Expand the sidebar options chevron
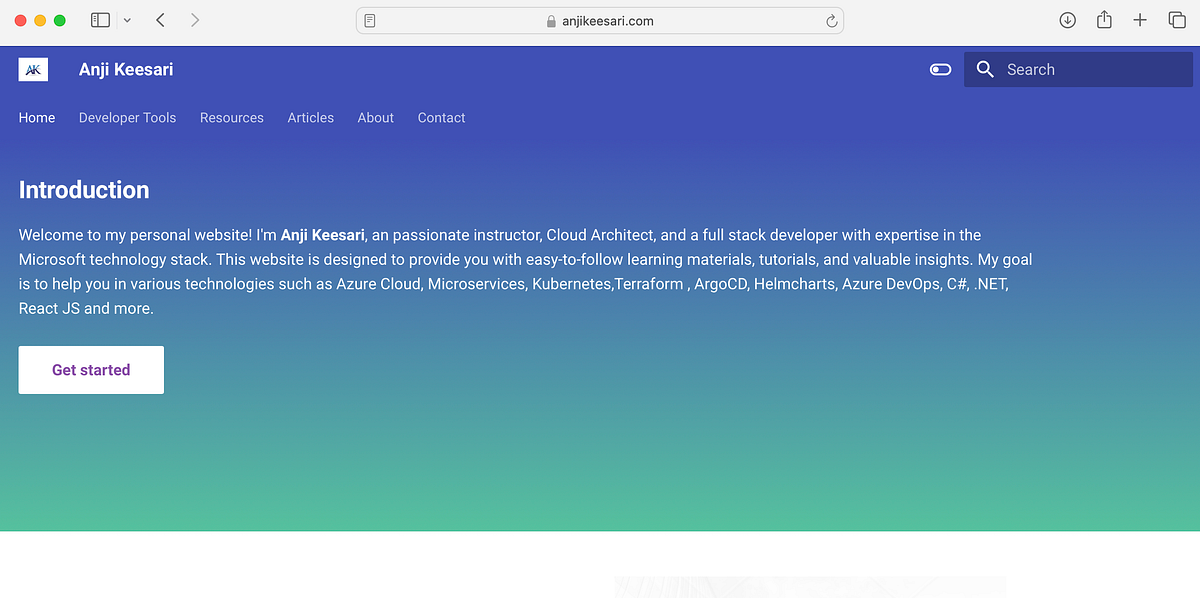 point(126,19)
